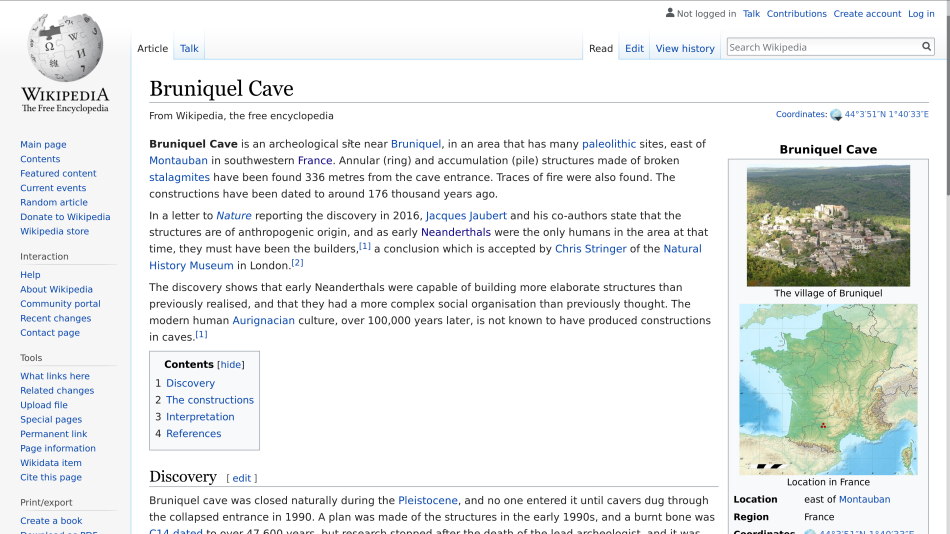The height and width of the screenshot is (534, 950).
Task: Switch to the Talk tab
Action: (189, 48)
